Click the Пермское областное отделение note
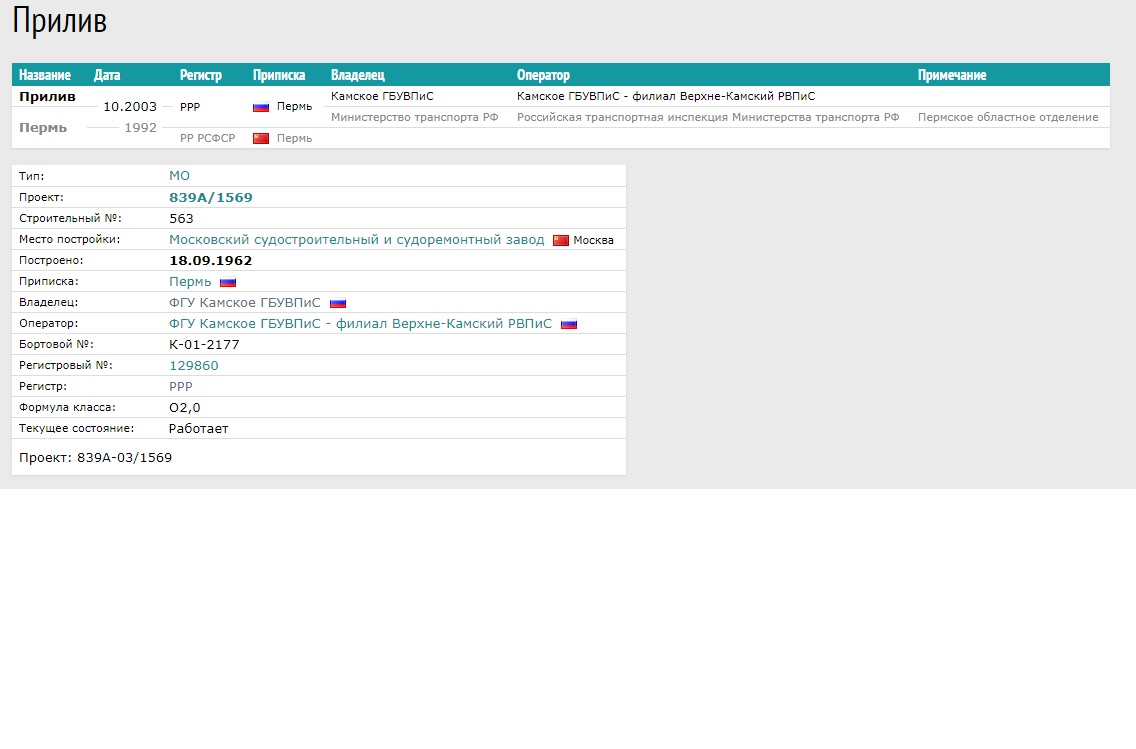This screenshot has height=749, width=1136. (1007, 118)
